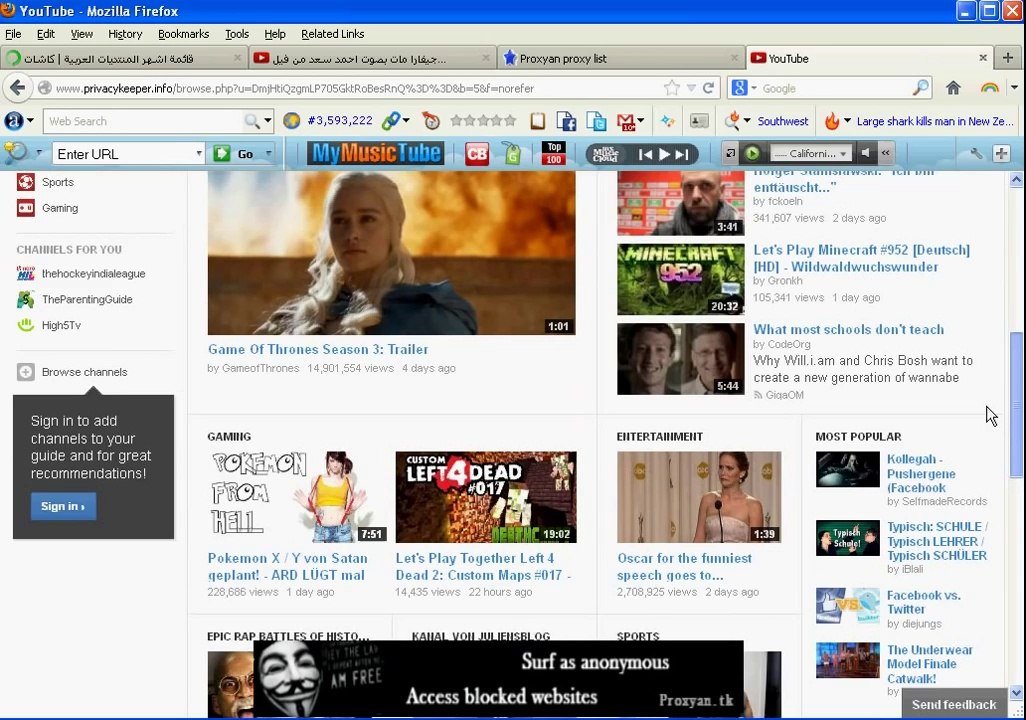Click the blue Sign in button
The image size is (1026, 720).
click(x=63, y=506)
